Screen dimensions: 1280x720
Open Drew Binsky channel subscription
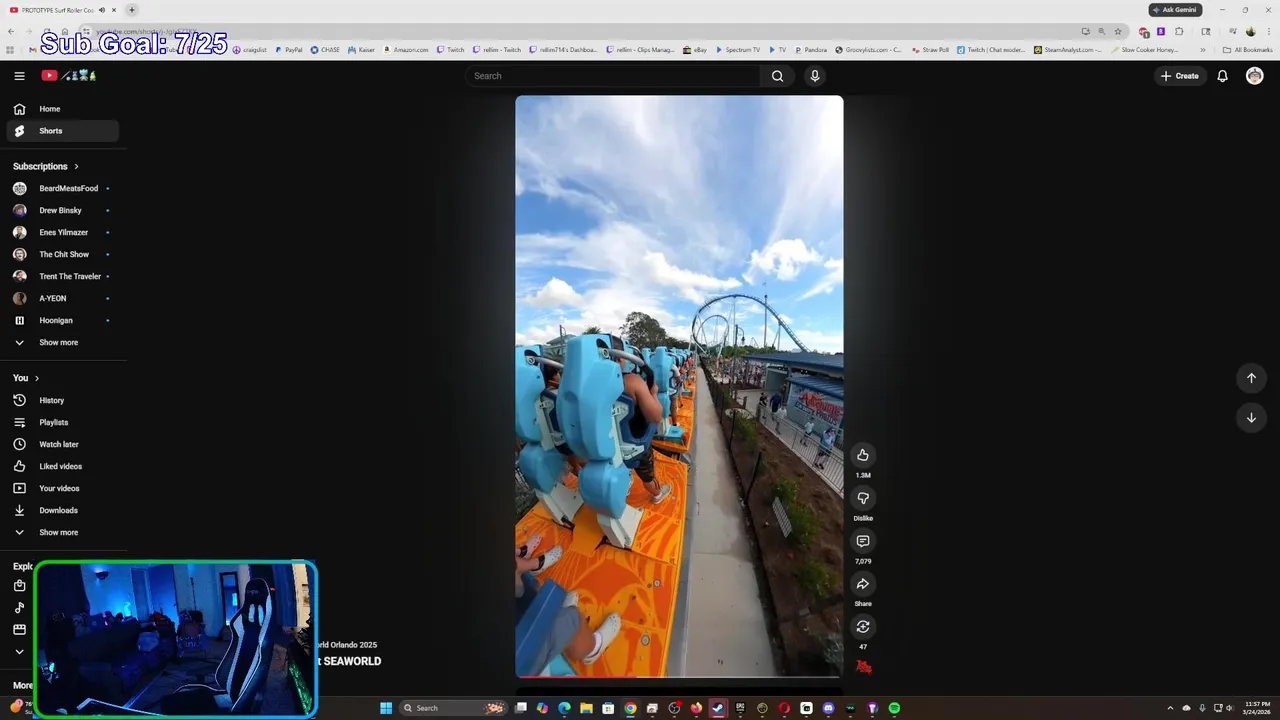(x=63, y=210)
